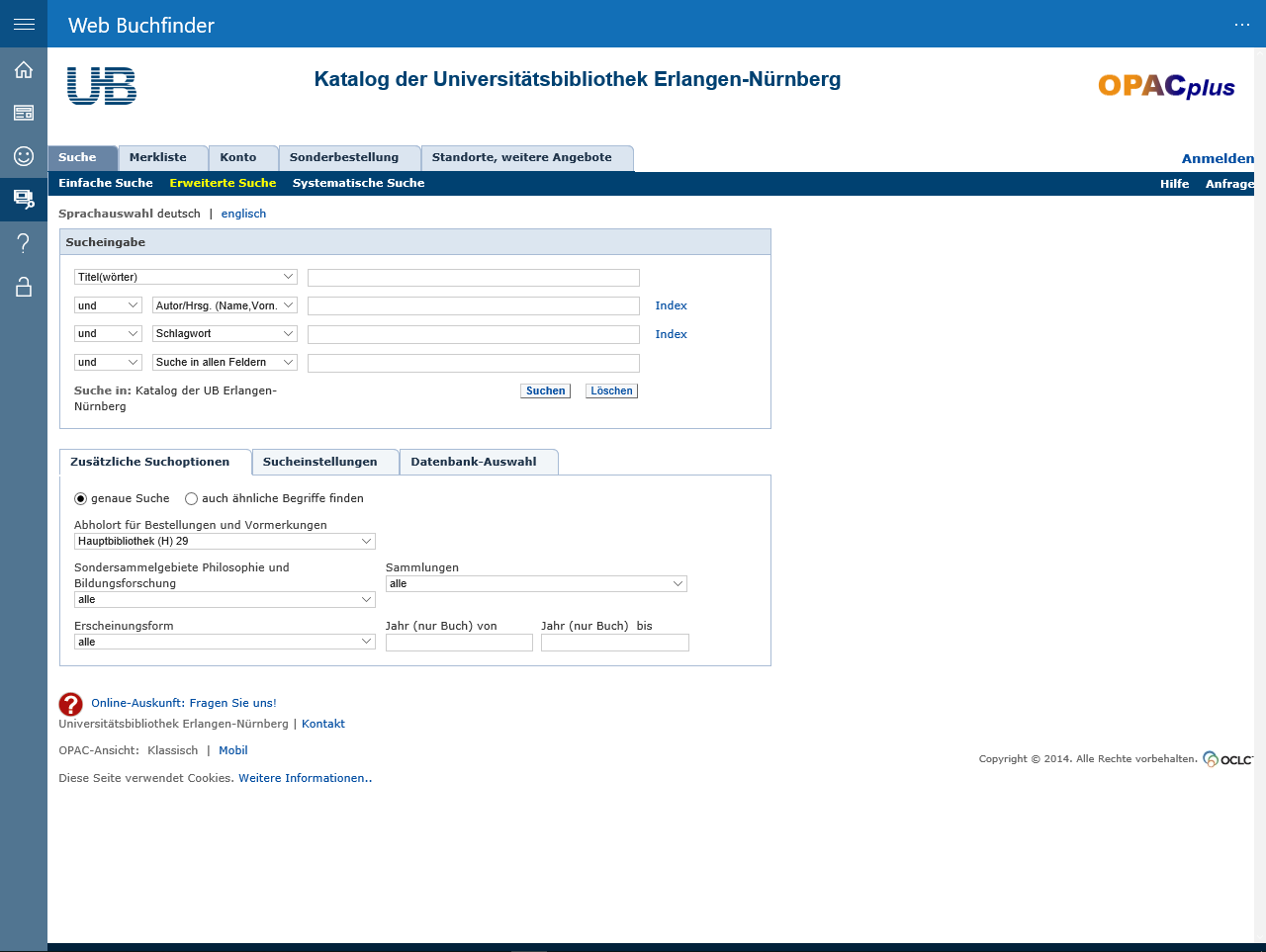The image size is (1266, 952).
Task: Open the Hilfe link
Action: point(1175,184)
